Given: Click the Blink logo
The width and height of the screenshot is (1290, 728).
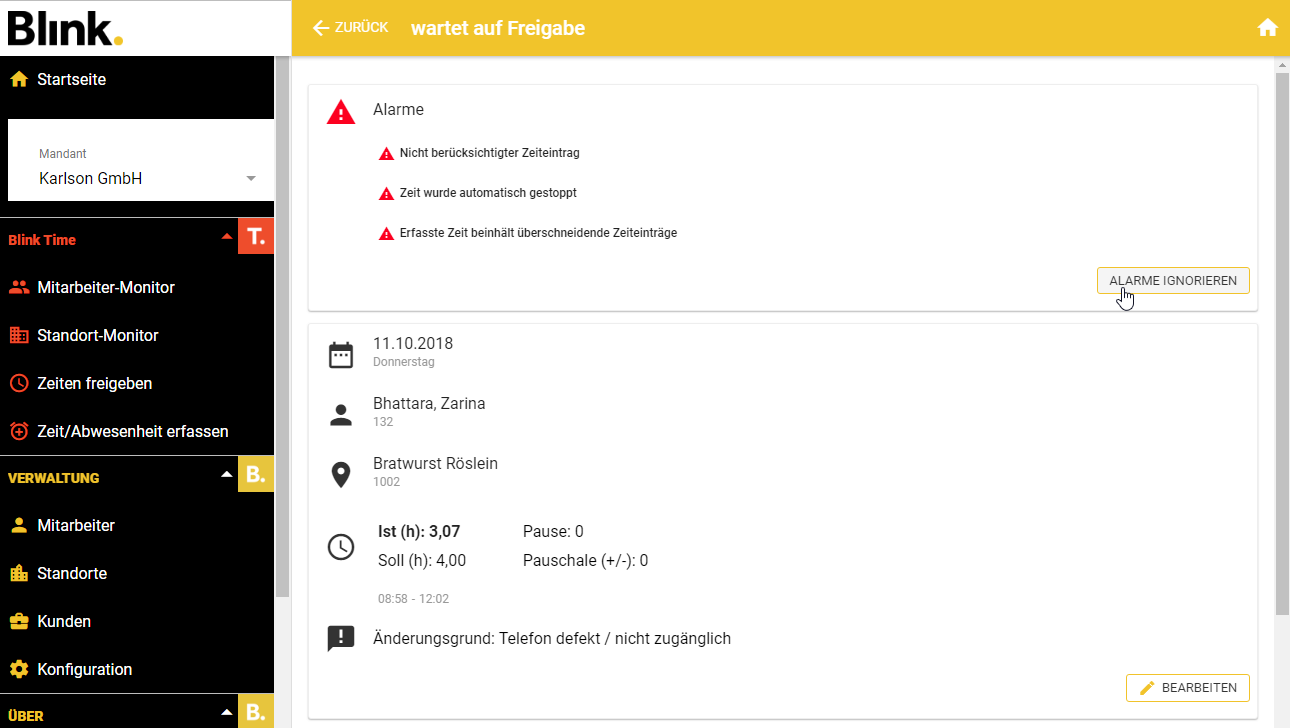Looking at the screenshot, I should (66, 28).
